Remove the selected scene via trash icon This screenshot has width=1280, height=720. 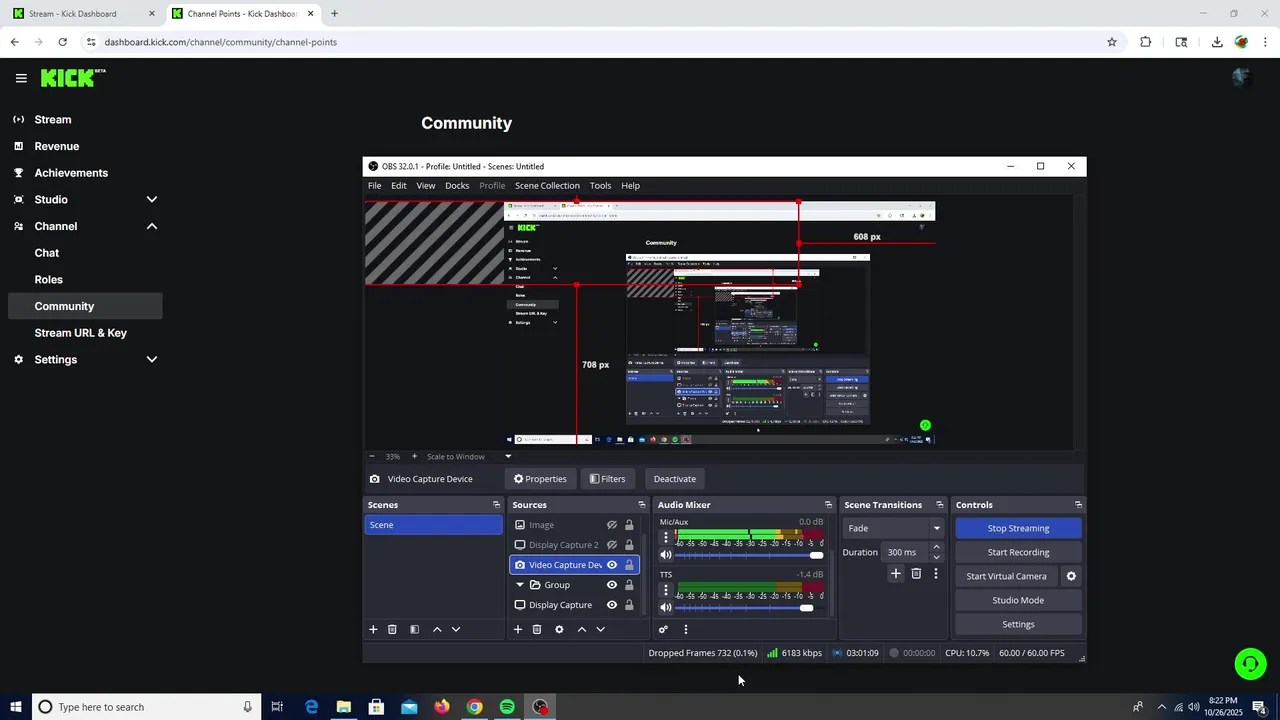(x=392, y=629)
